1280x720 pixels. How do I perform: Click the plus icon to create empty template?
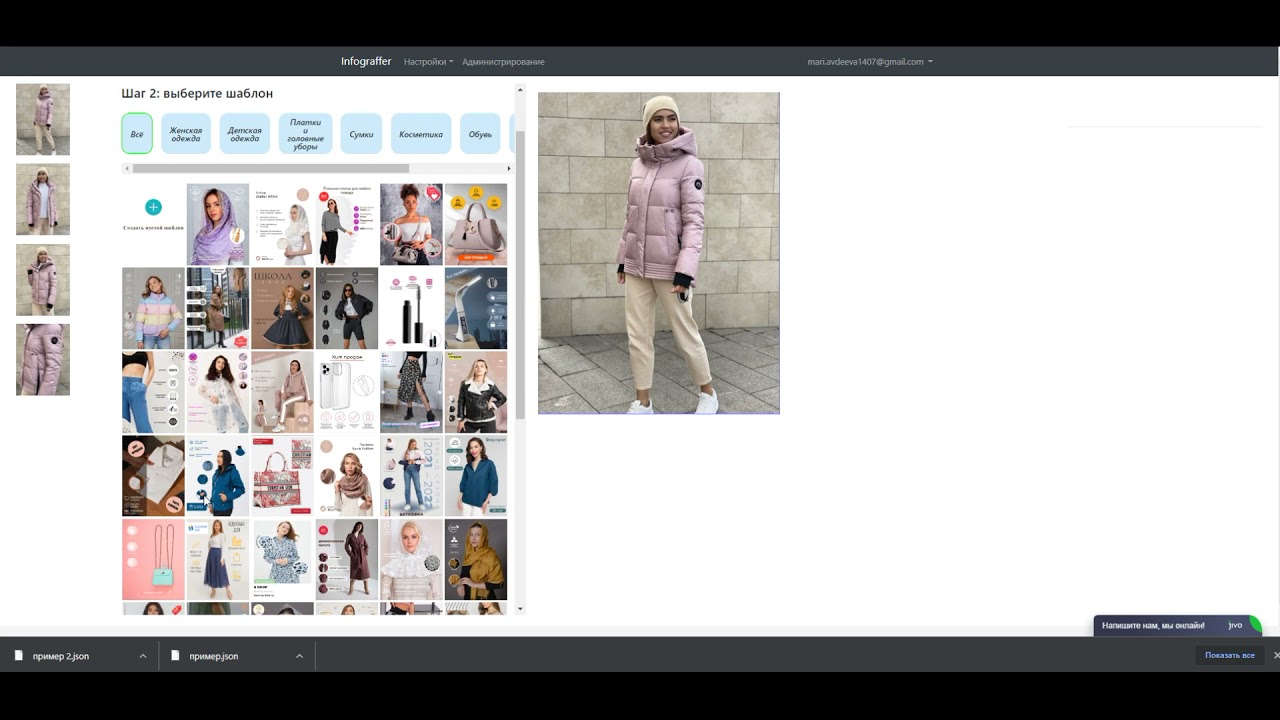pos(153,207)
